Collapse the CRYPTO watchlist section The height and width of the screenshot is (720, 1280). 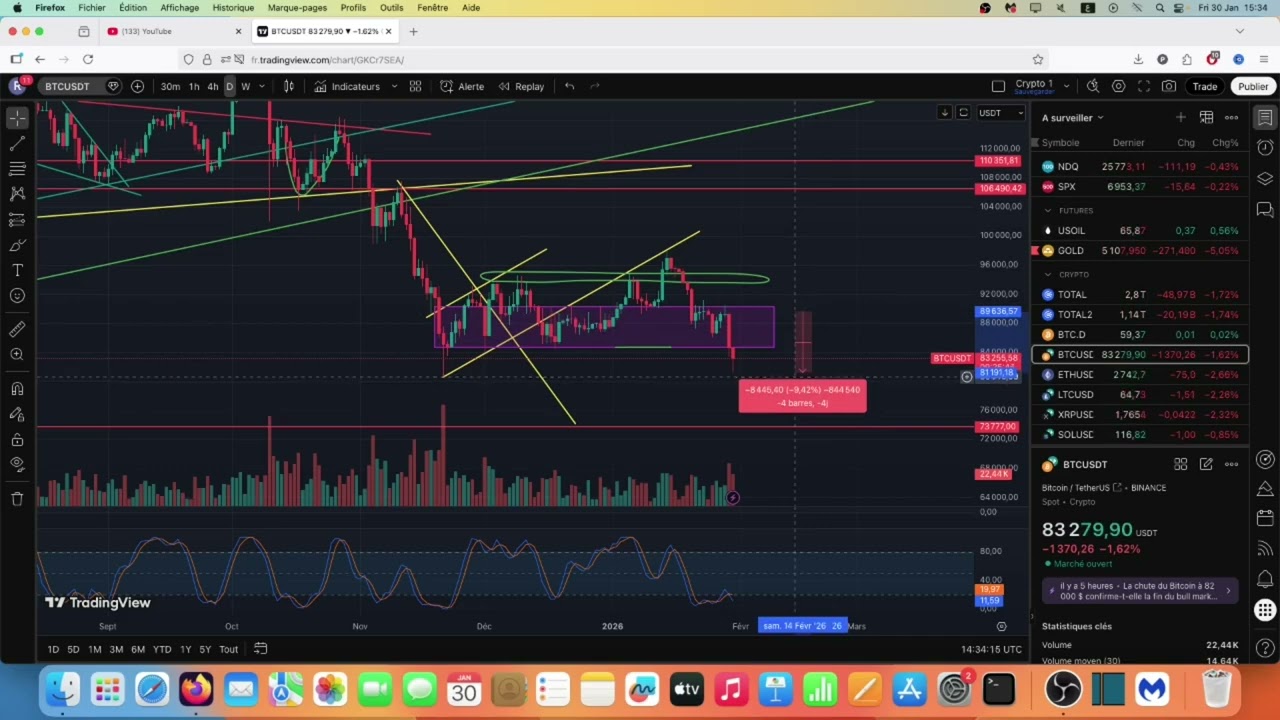tap(1048, 275)
